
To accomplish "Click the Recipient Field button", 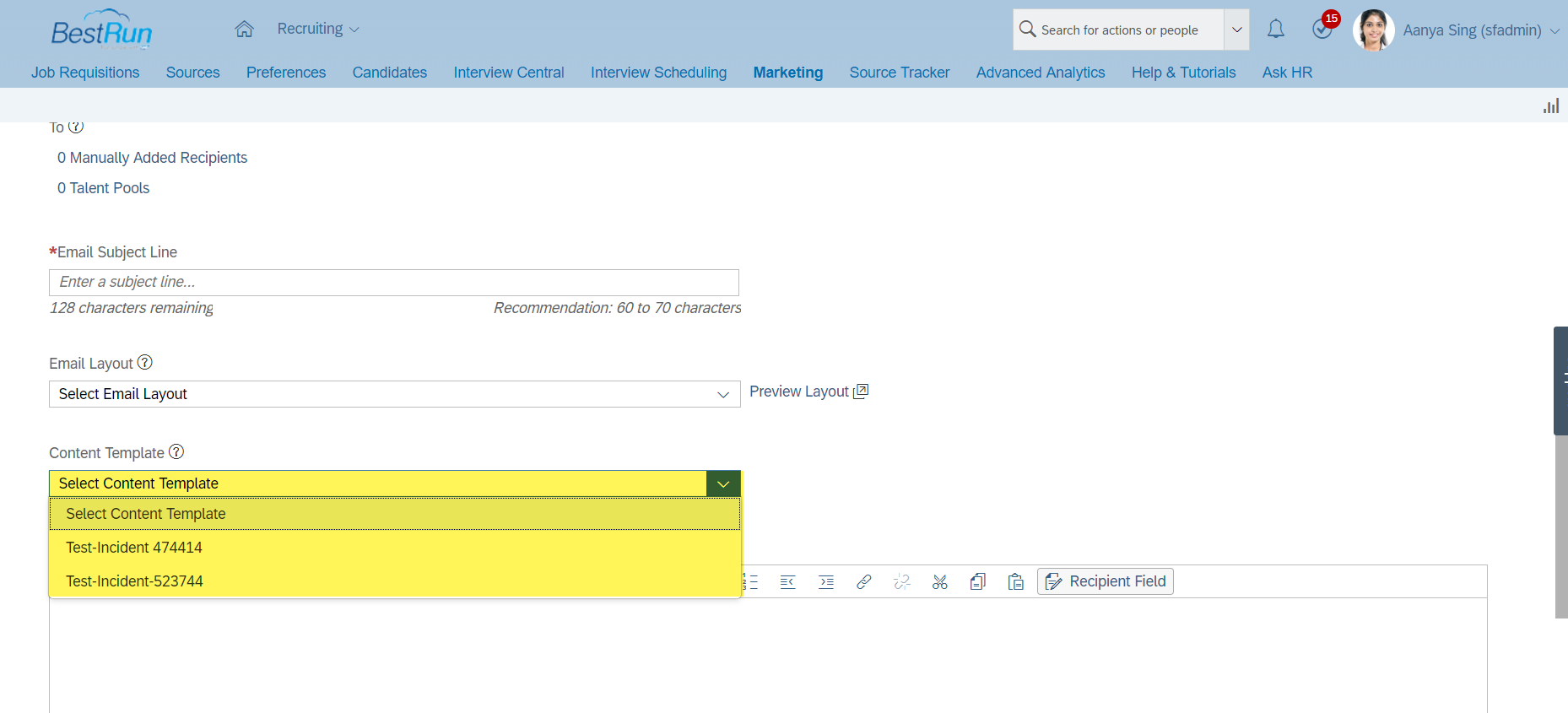I will click(x=1106, y=581).
